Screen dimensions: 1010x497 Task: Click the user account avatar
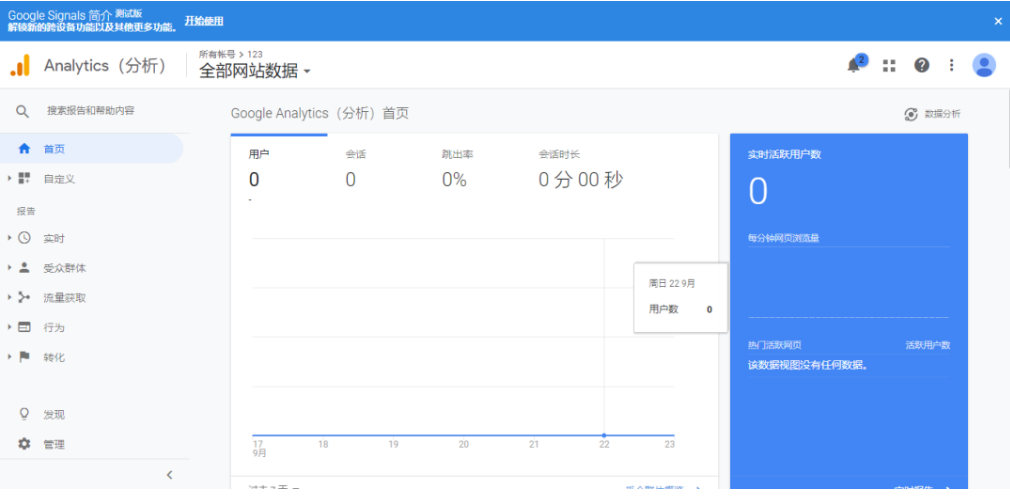[984, 65]
